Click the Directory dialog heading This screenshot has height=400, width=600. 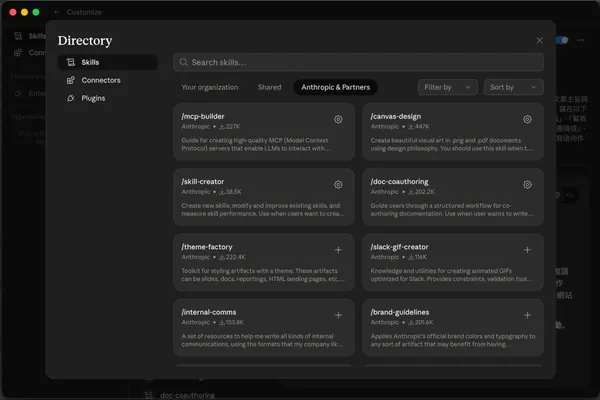pos(85,41)
